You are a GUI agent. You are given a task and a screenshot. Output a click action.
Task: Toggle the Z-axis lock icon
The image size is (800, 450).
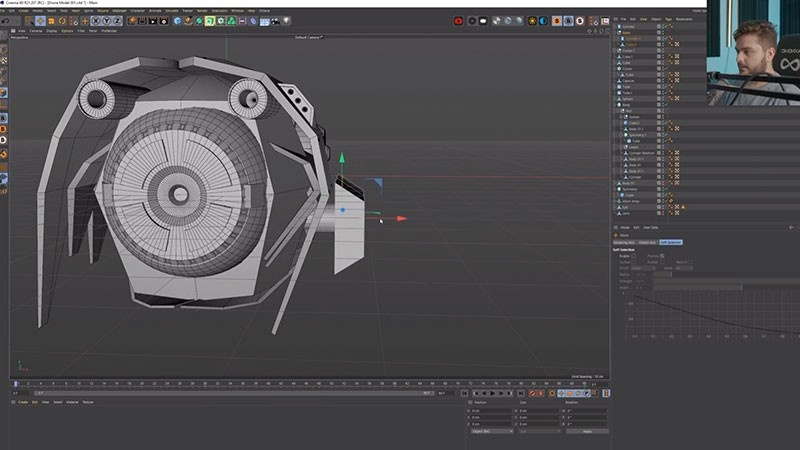pos(117,20)
